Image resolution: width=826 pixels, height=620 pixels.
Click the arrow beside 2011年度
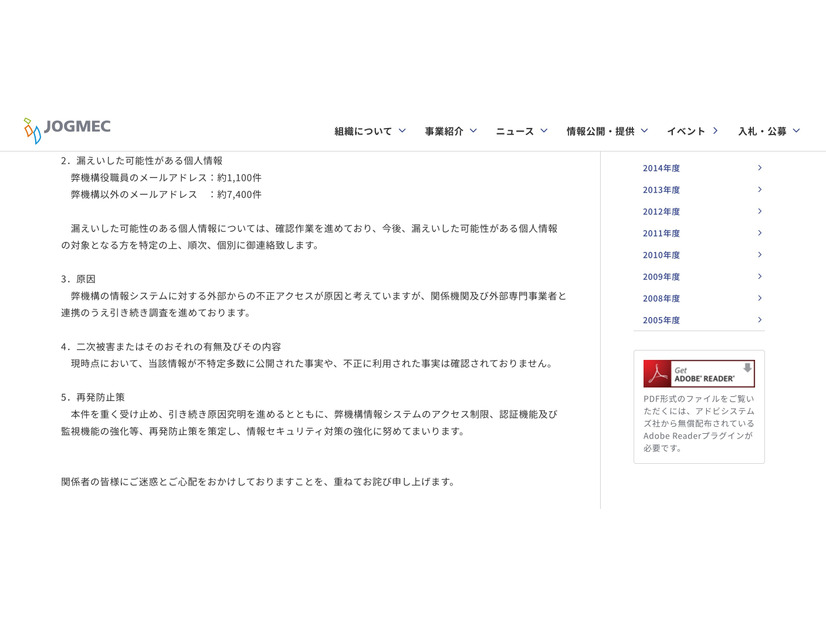(760, 232)
